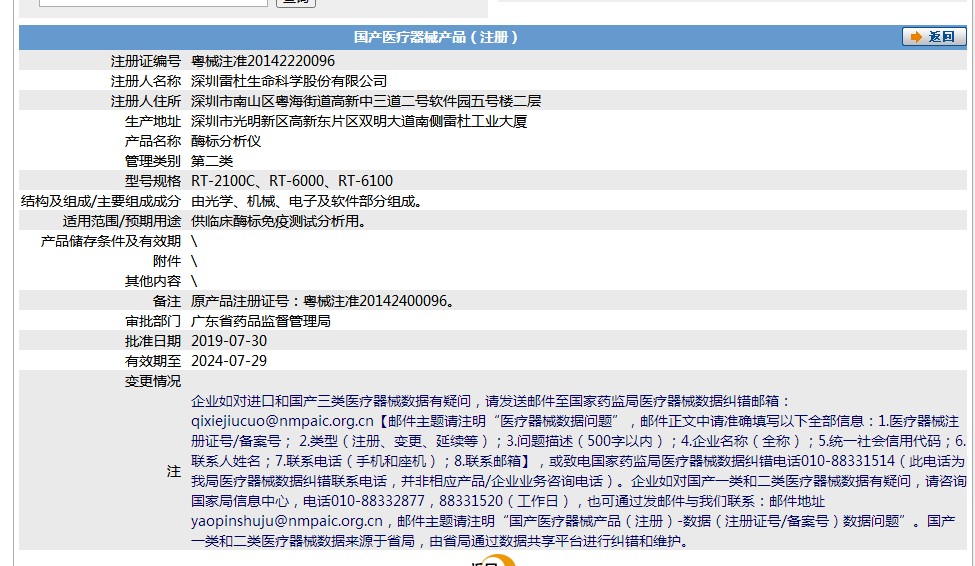Click the value 第二类
The width and height of the screenshot is (975, 566).
[x=211, y=161]
